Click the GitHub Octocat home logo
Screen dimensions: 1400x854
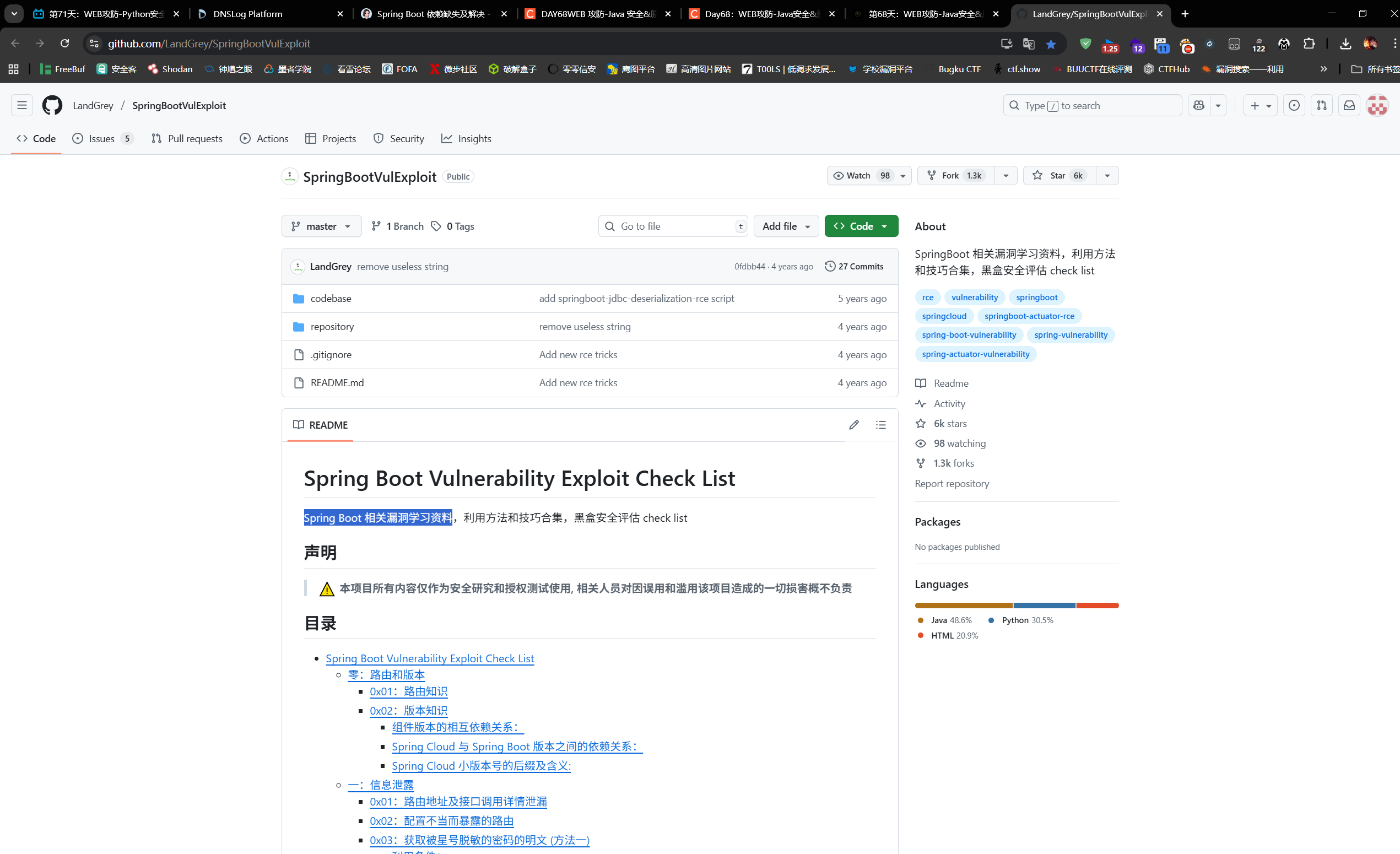pos(52,105)
